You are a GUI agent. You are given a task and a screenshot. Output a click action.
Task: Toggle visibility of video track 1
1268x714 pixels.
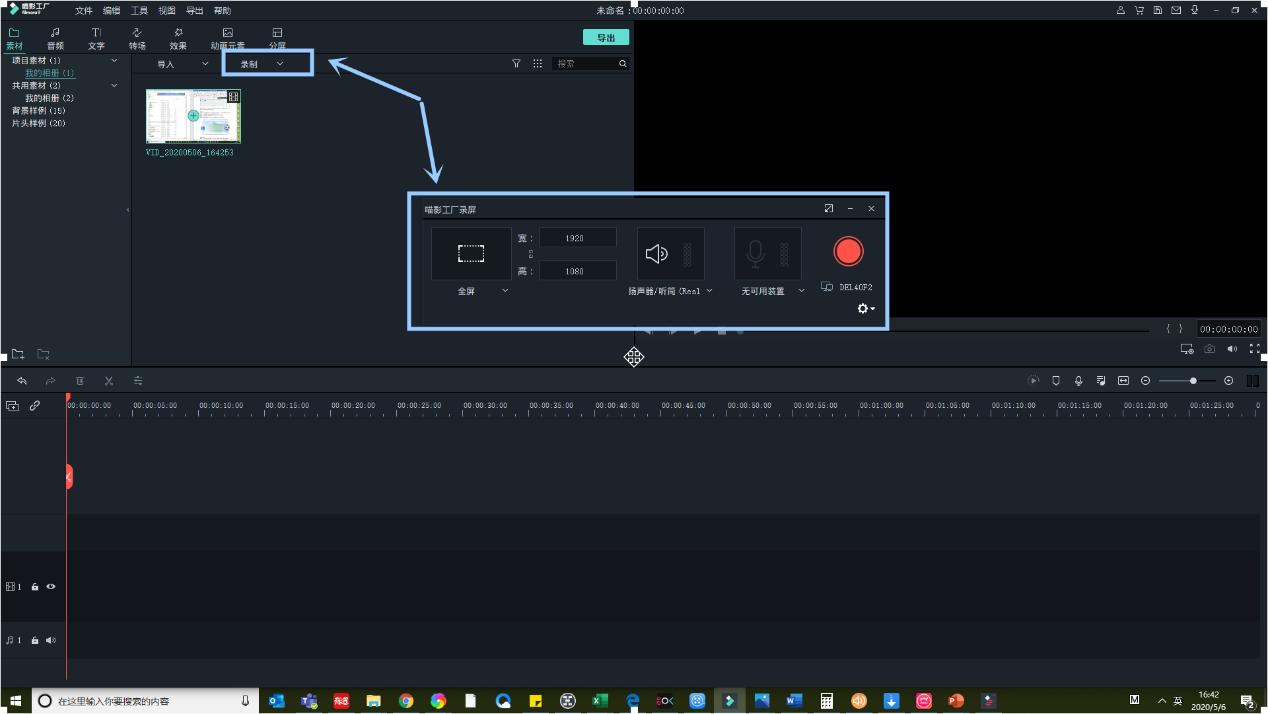(x=51, y=587)
